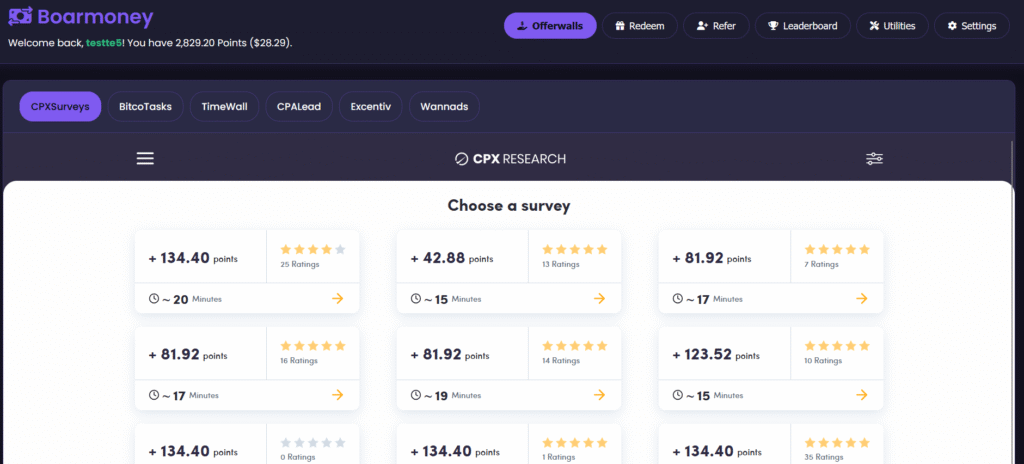This screenshot has width=1024, height=464.
Task: Click the Boarmoney site title
Action: tap(95, 16)
